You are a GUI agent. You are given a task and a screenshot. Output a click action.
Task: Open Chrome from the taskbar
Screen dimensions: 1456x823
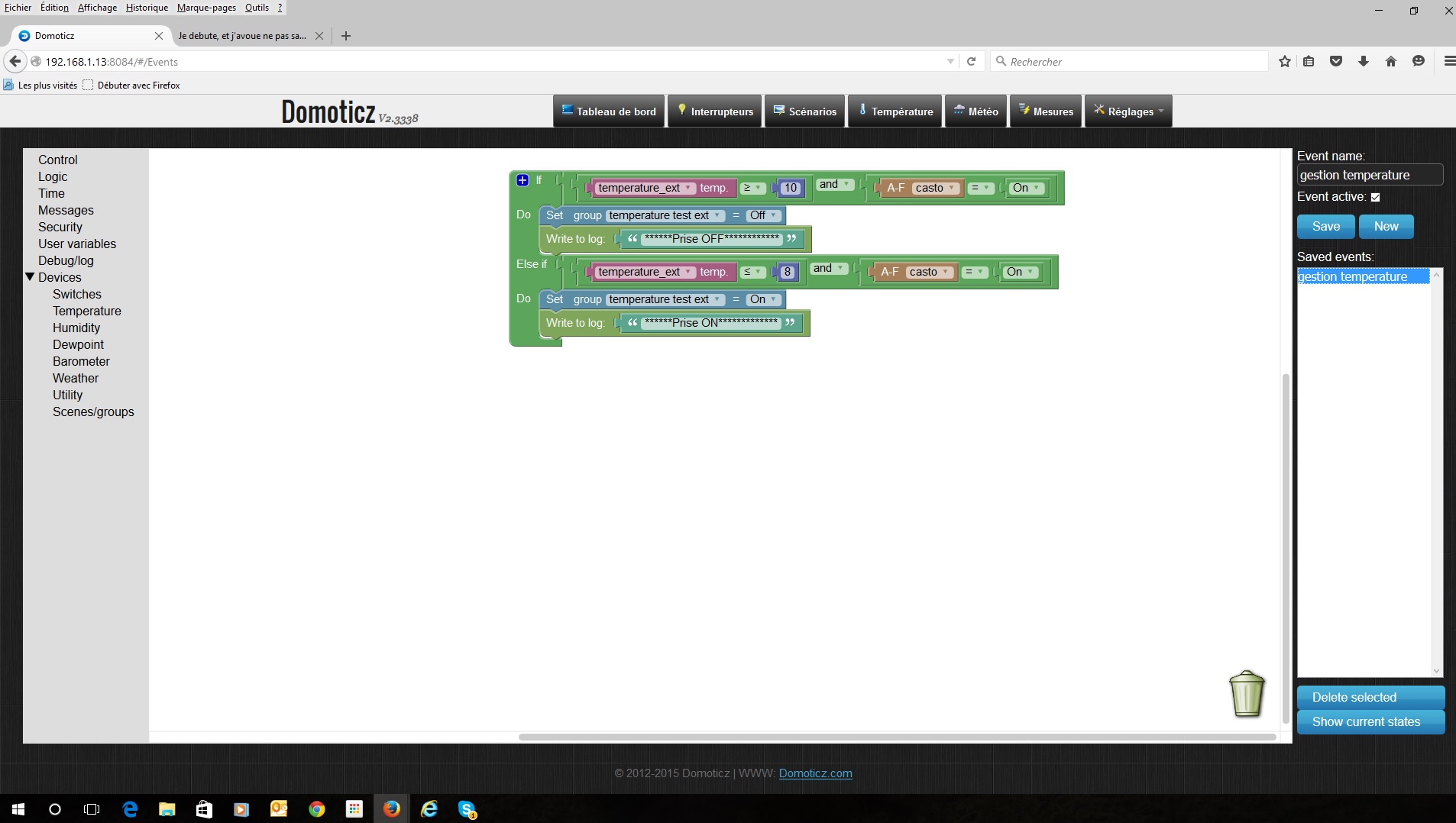click(x=316, y=809)
